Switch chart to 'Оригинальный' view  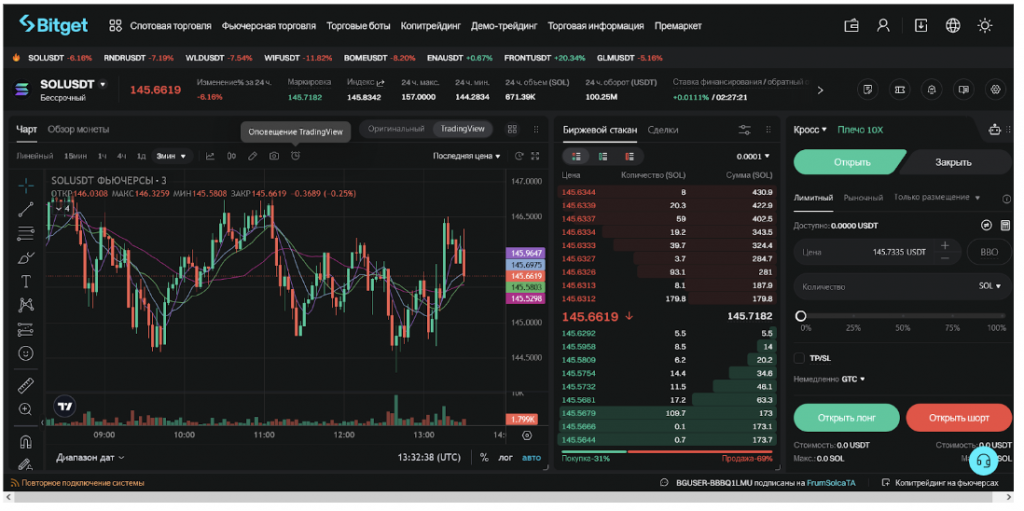[x=396, y=129]
